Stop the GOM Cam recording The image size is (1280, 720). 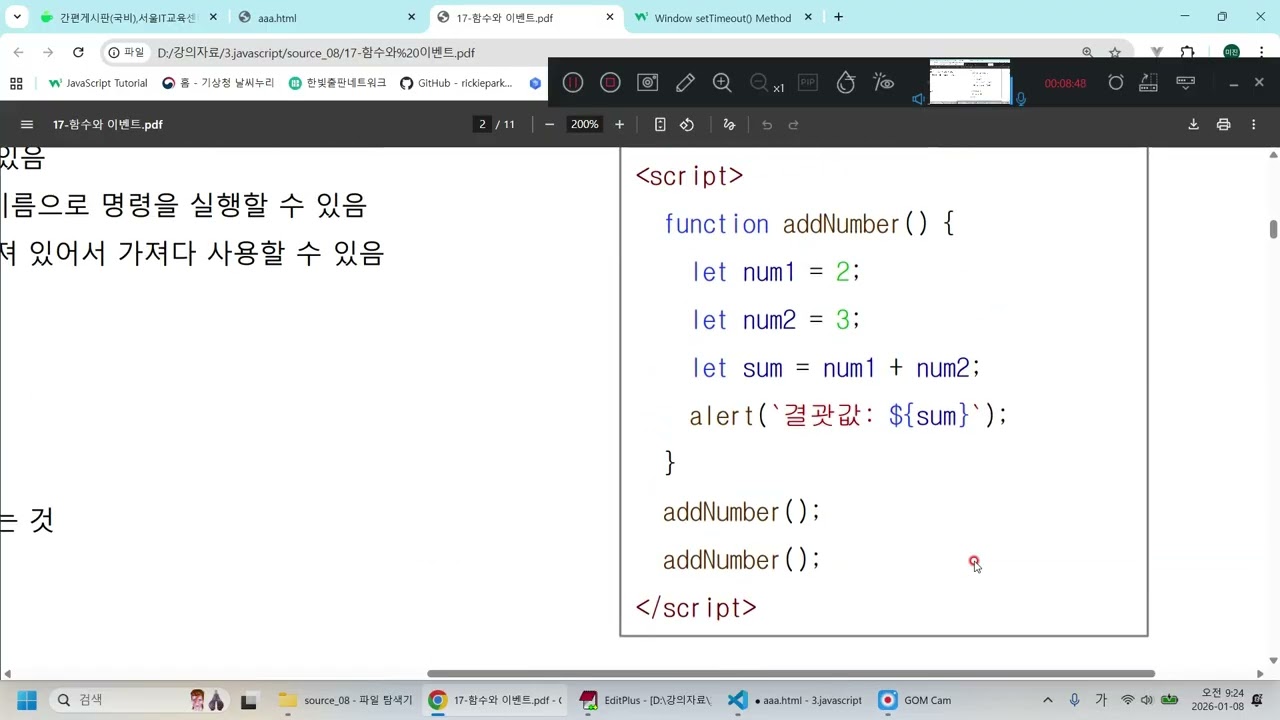coord(610,83)
